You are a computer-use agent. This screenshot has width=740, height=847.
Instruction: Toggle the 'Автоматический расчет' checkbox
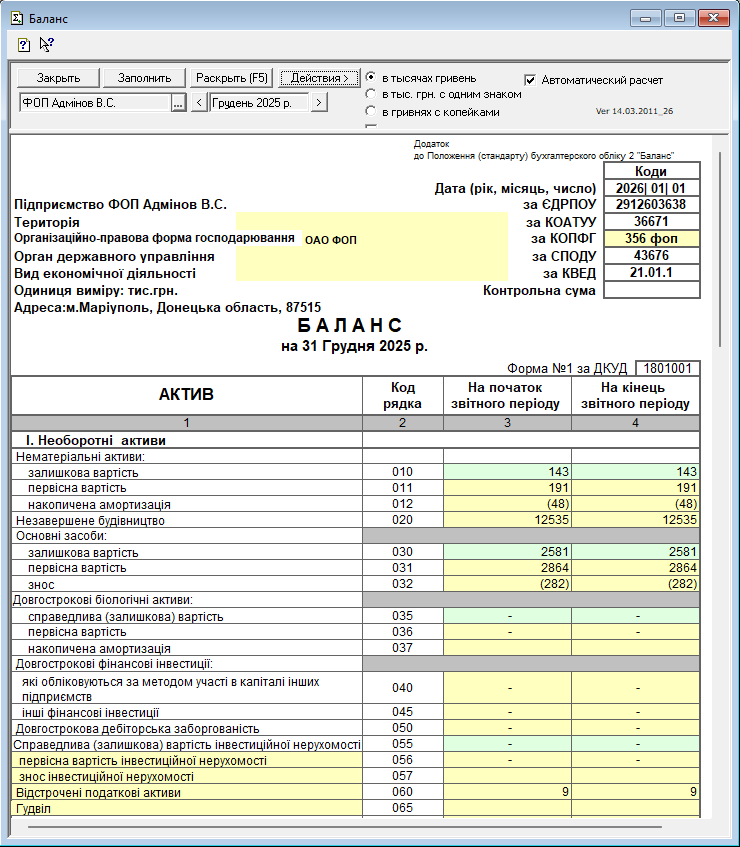[x=531, y=79]
